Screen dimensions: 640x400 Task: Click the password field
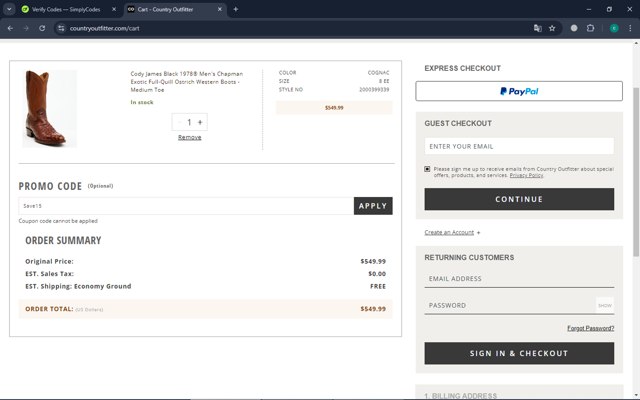click(x=509, y=305)
